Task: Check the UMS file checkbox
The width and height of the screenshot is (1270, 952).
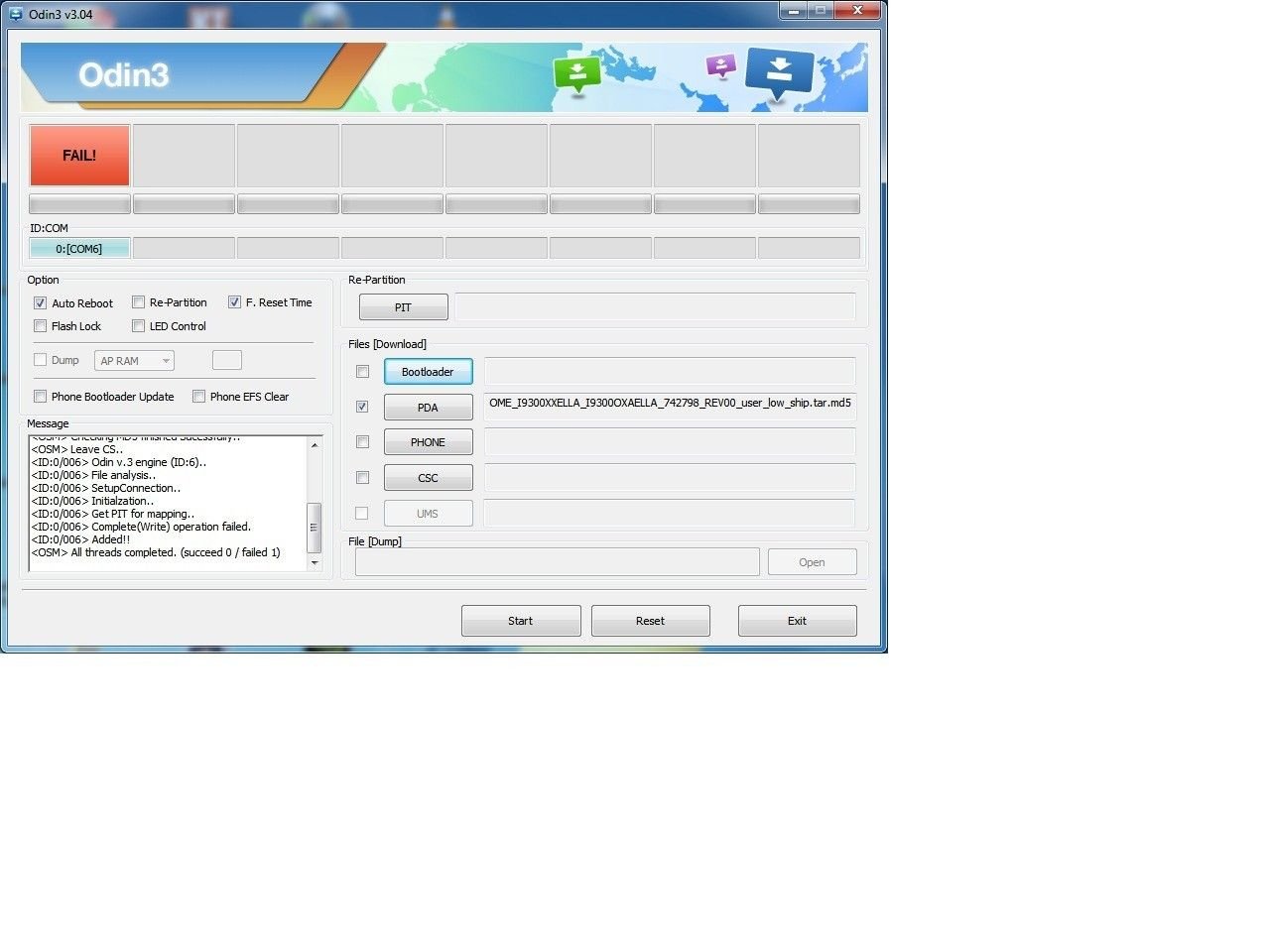Action: coord(362,514)
